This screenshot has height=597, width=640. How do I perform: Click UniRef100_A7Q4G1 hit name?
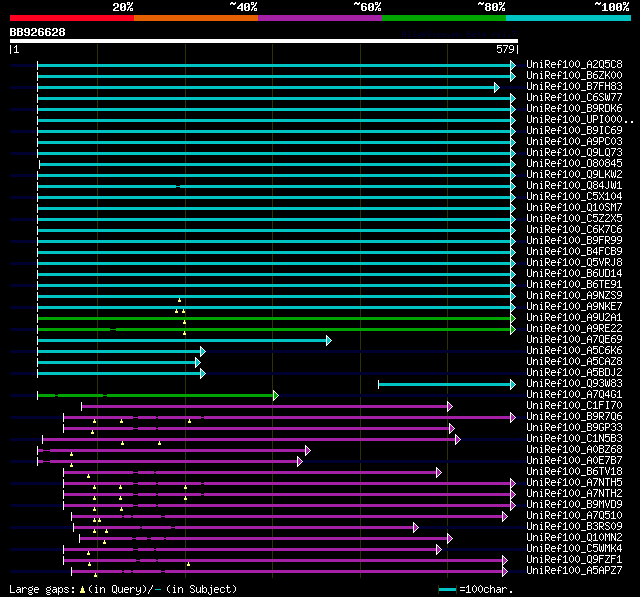574,395
